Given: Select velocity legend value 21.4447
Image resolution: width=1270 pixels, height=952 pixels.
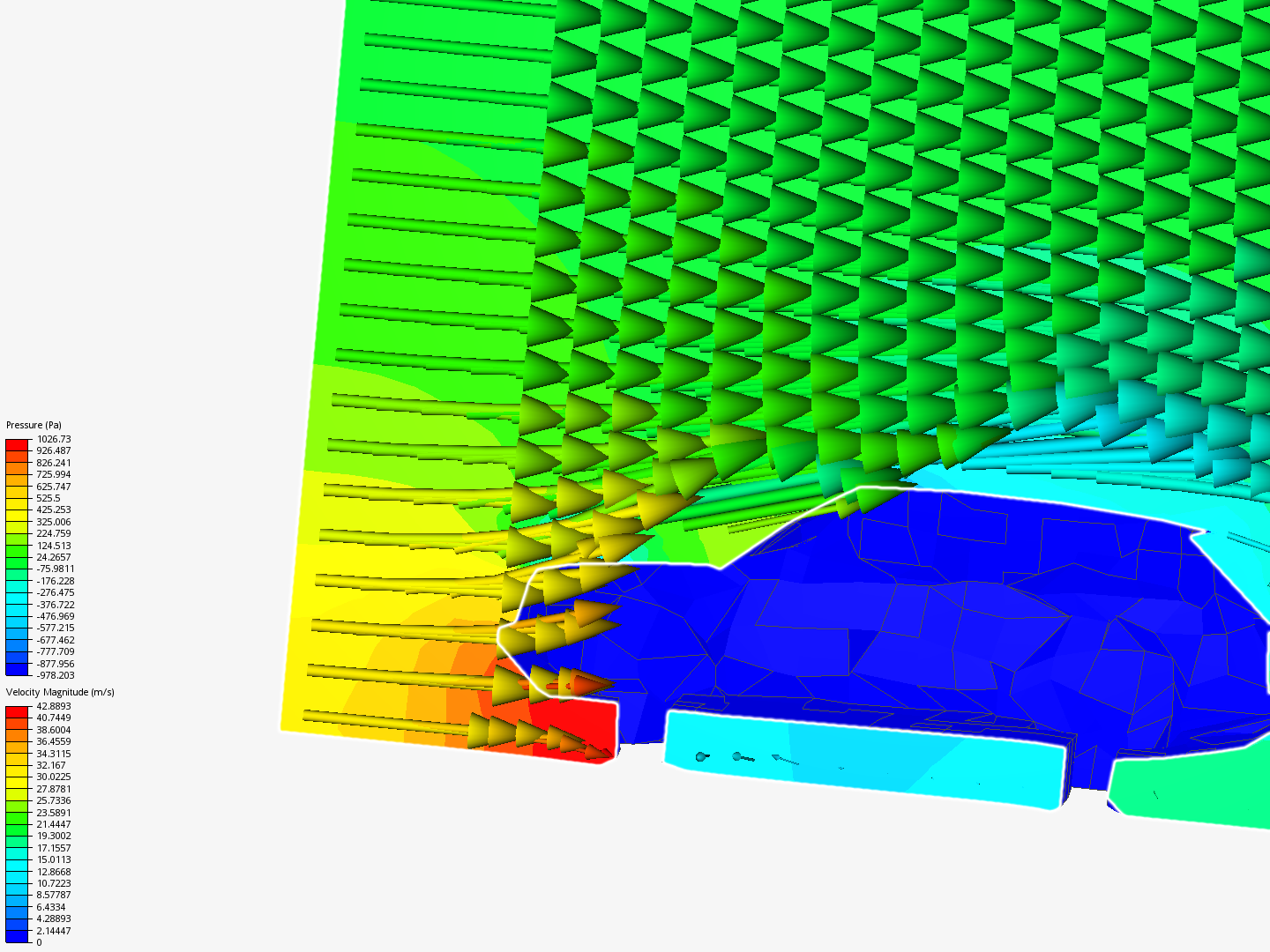Looking at the screenshot, I should point(54,824).
